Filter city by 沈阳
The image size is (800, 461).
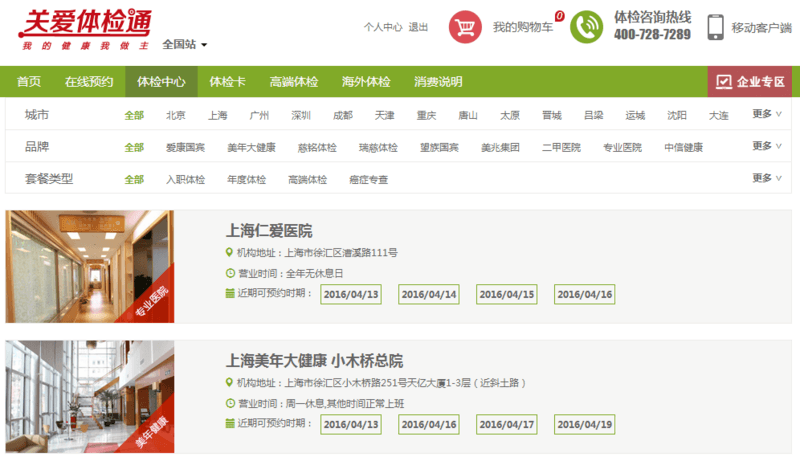click(x=677, y=115)
